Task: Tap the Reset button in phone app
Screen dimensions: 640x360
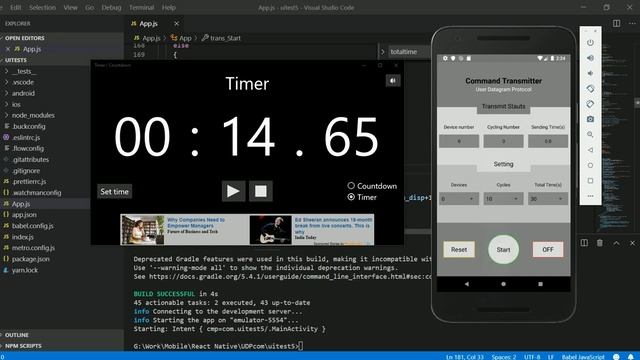Action: click(459, 249)
